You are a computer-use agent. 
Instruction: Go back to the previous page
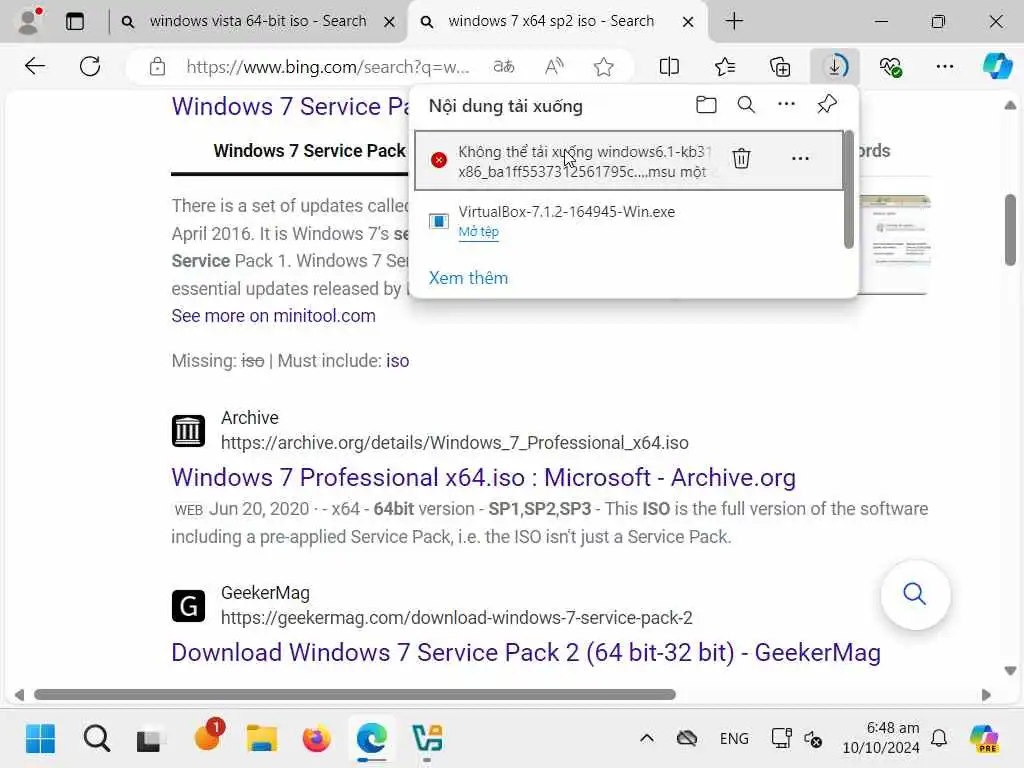35,66
